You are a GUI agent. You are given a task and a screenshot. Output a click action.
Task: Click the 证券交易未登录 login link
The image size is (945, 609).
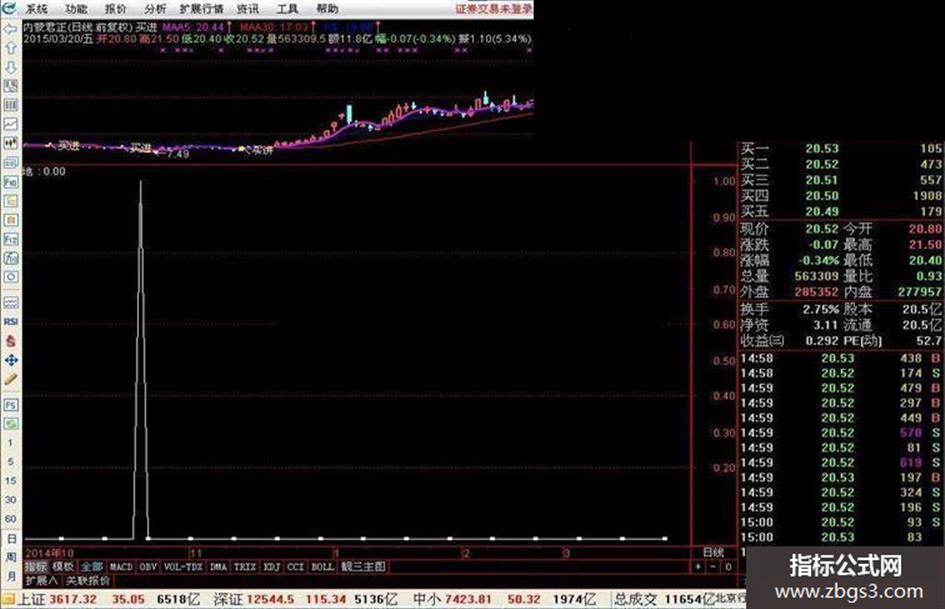pyautogui.click(x=494, y=8)
